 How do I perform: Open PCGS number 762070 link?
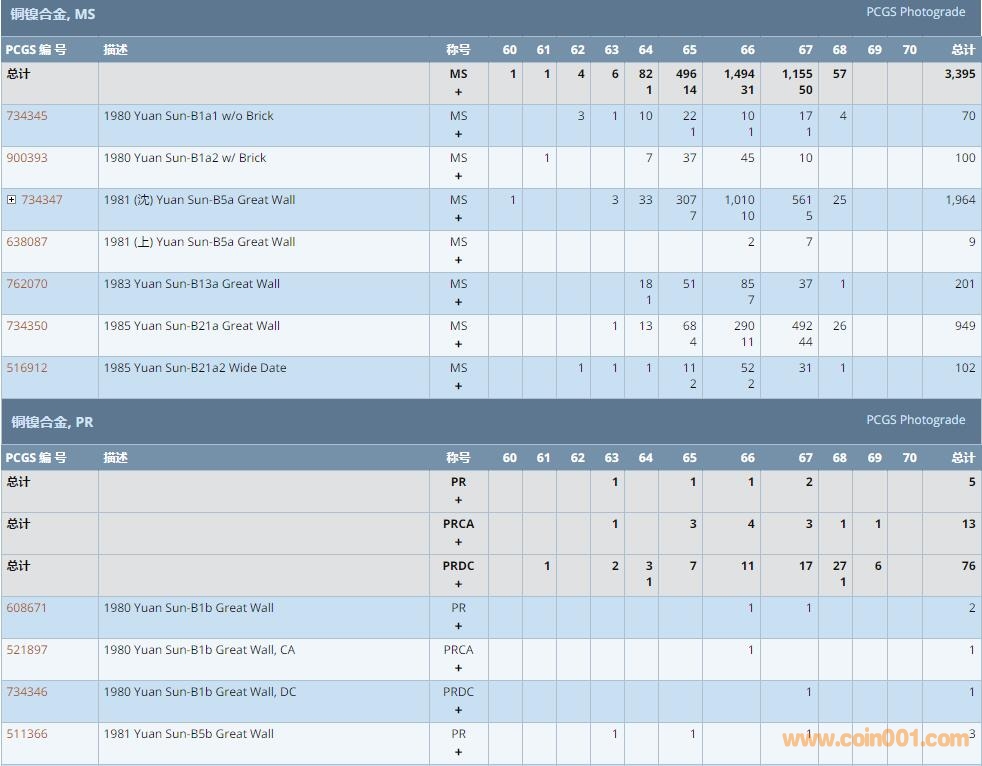27,284
